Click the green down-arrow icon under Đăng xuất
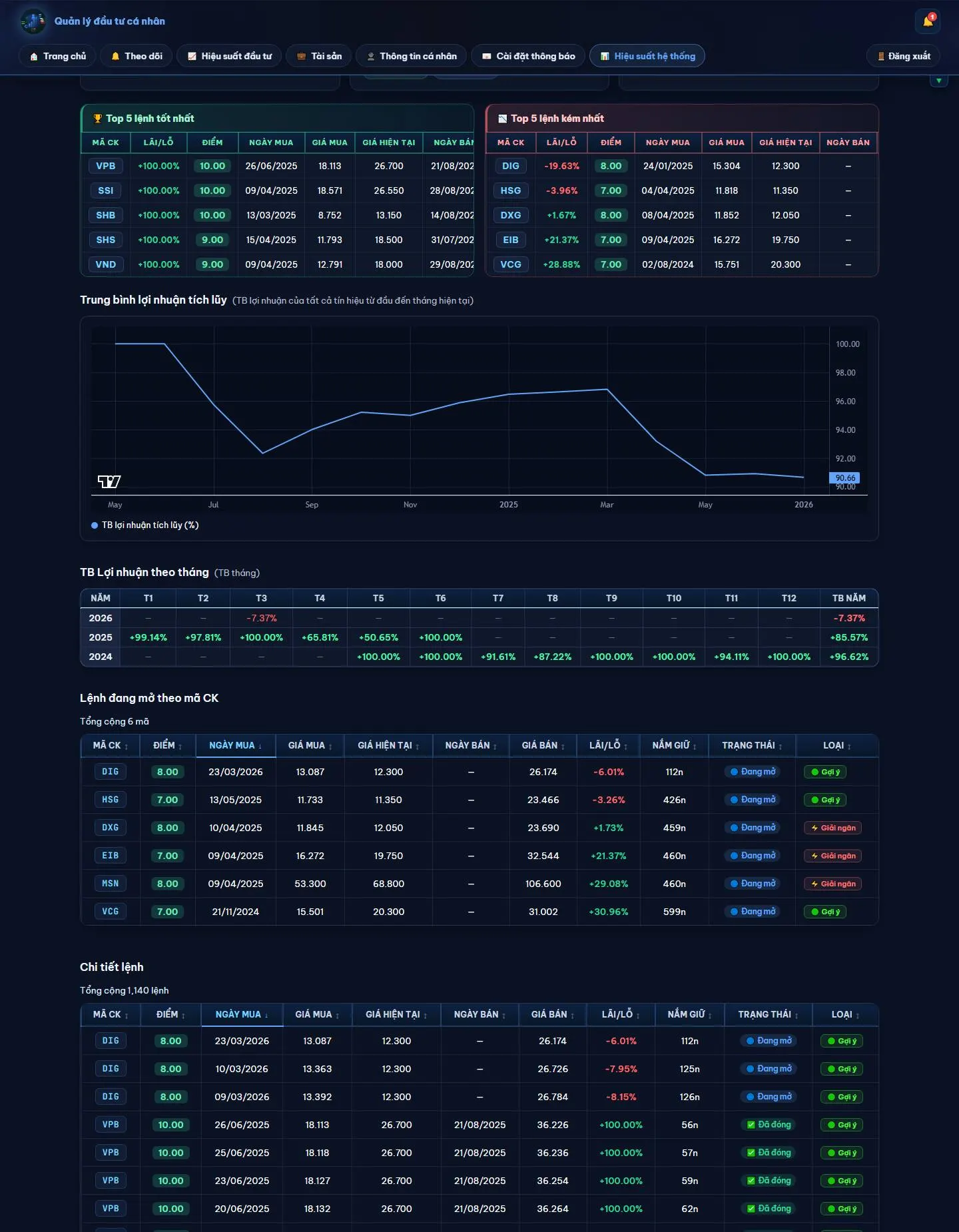 tap(938, 81)
